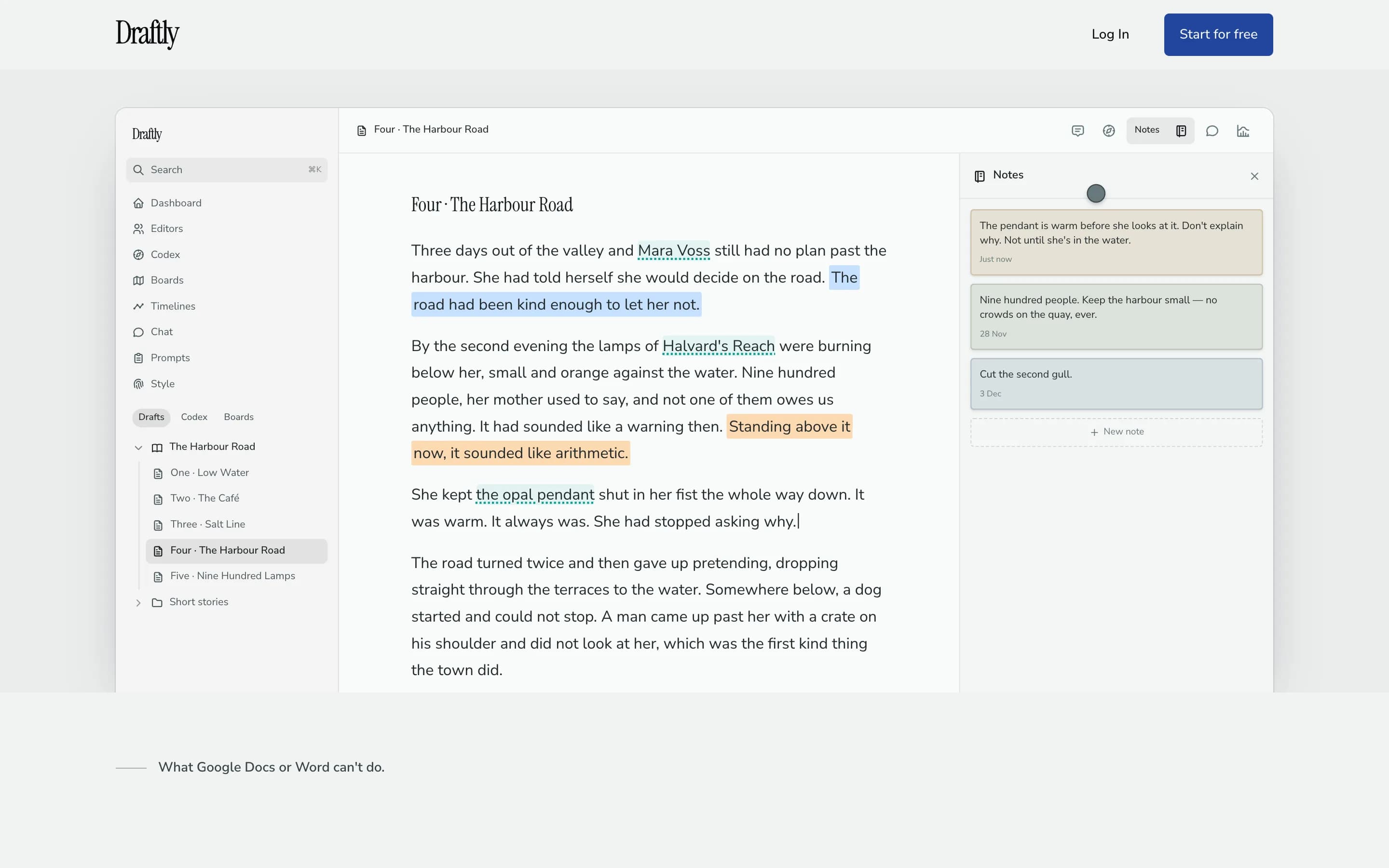This screenshot has width=1389, height=868.
Task: Open the statistics chart icon in toolbar
Action: point(1243,131)
